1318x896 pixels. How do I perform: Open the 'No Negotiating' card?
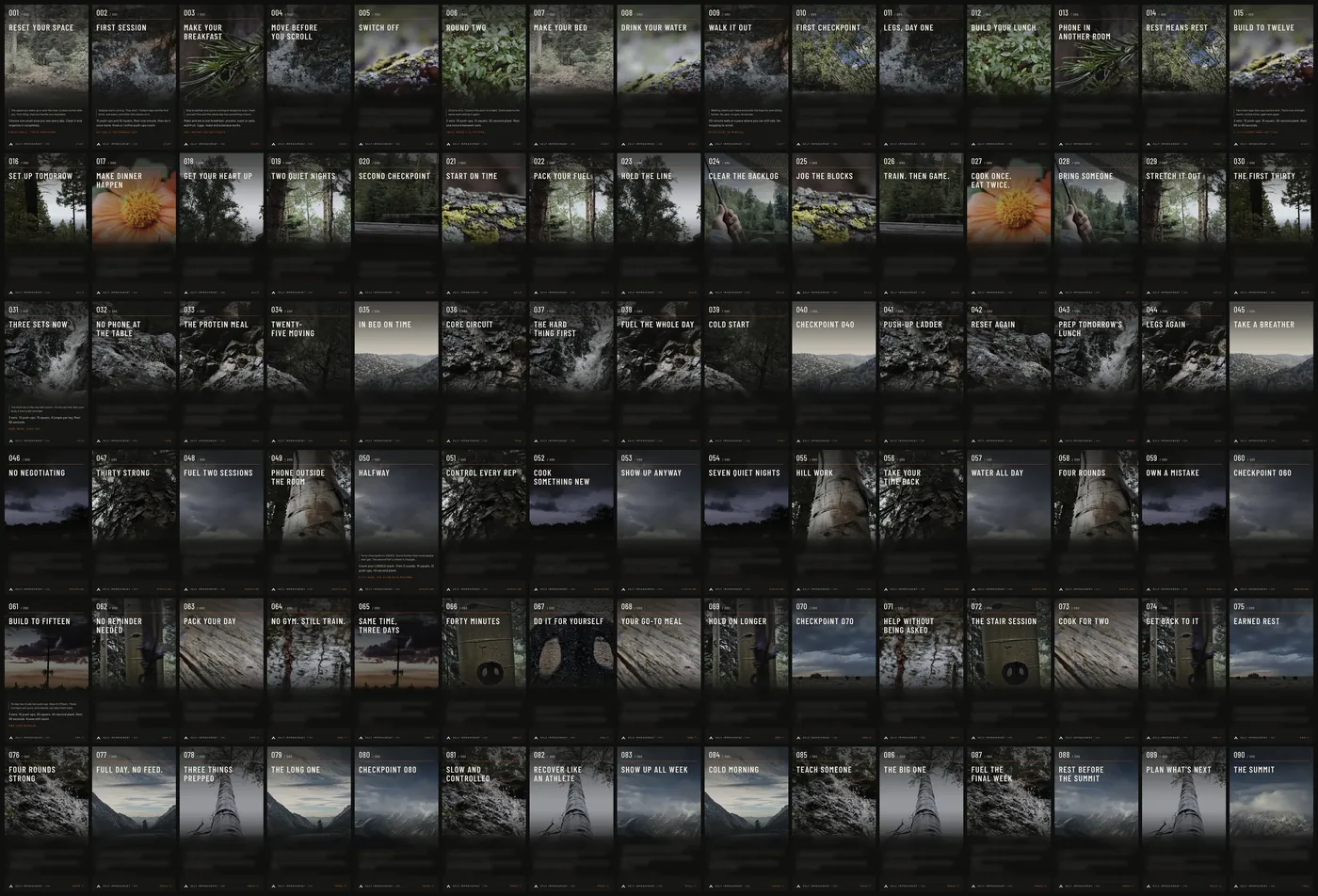coord(47,522)
